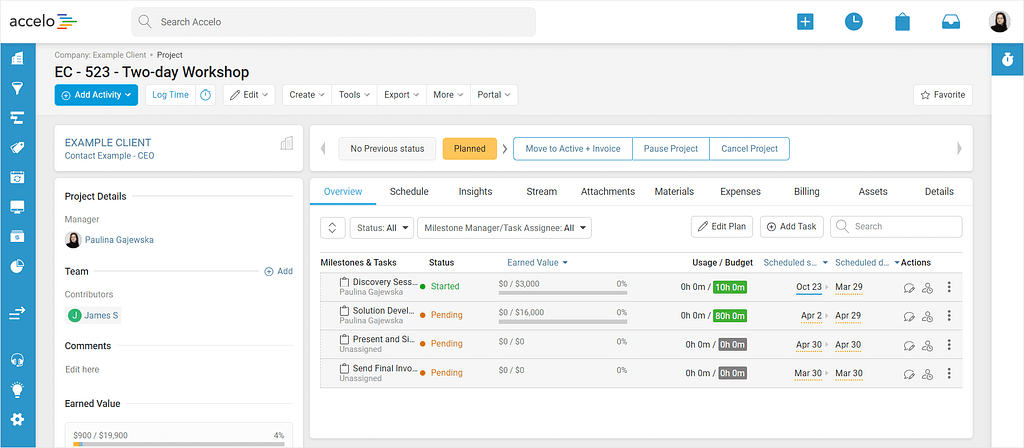
Task: Switch to the Insights tab
Action: click(475, 191)
